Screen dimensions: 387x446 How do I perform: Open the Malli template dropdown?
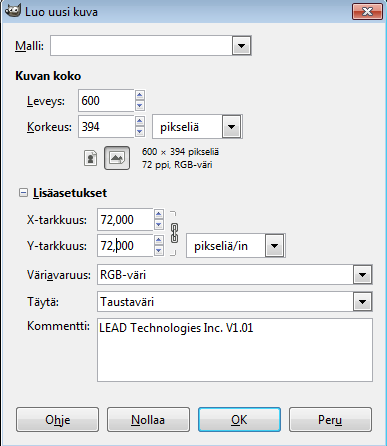coord(241,46)
